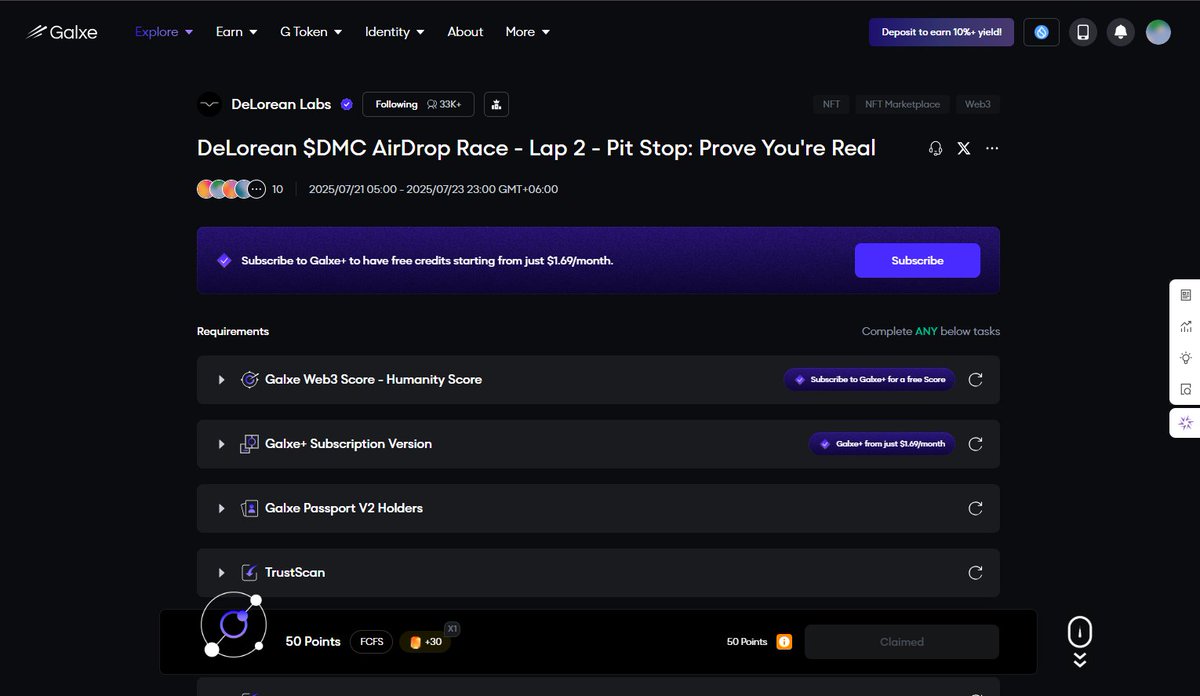Image resolution: width=1200 pixels, height=696 pixels.
Task: Expand Galxe Passport V2 Holders task
Action: pos(222,508)
